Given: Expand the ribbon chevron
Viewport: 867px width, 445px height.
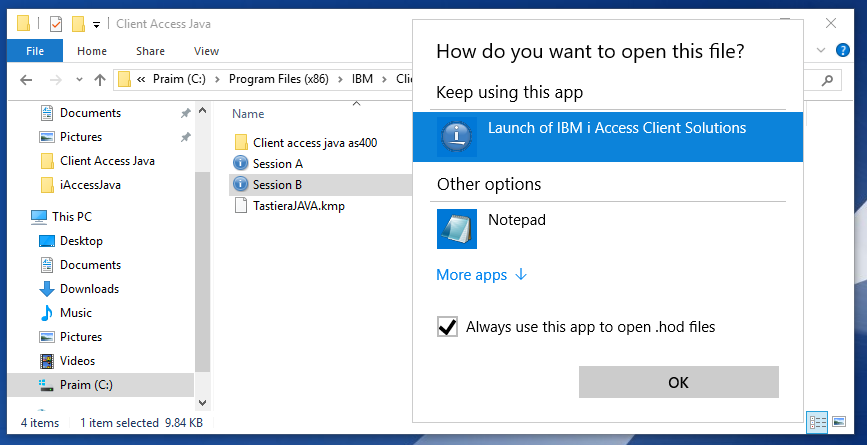Looking at the screenshot, I should 821,50.
